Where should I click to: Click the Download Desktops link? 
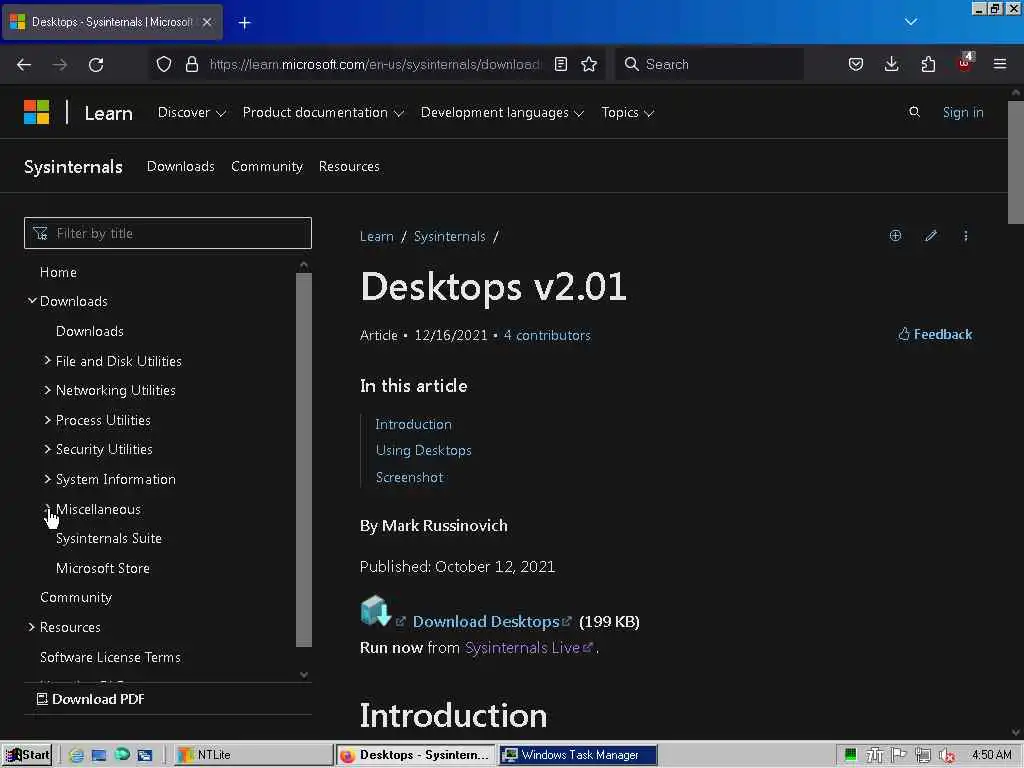[x=487, y=622]
